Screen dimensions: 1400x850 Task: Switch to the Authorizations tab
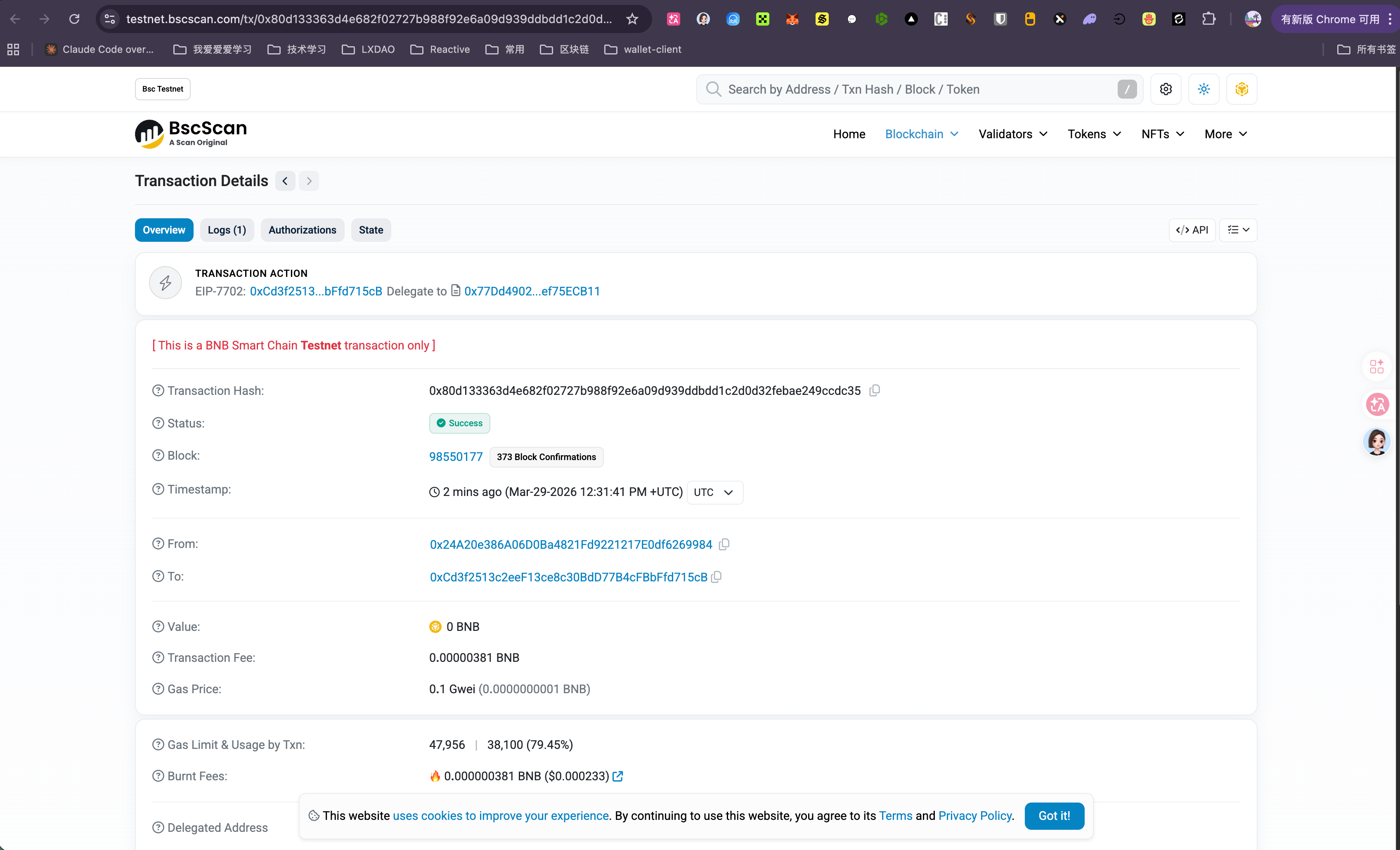[302, 230]
